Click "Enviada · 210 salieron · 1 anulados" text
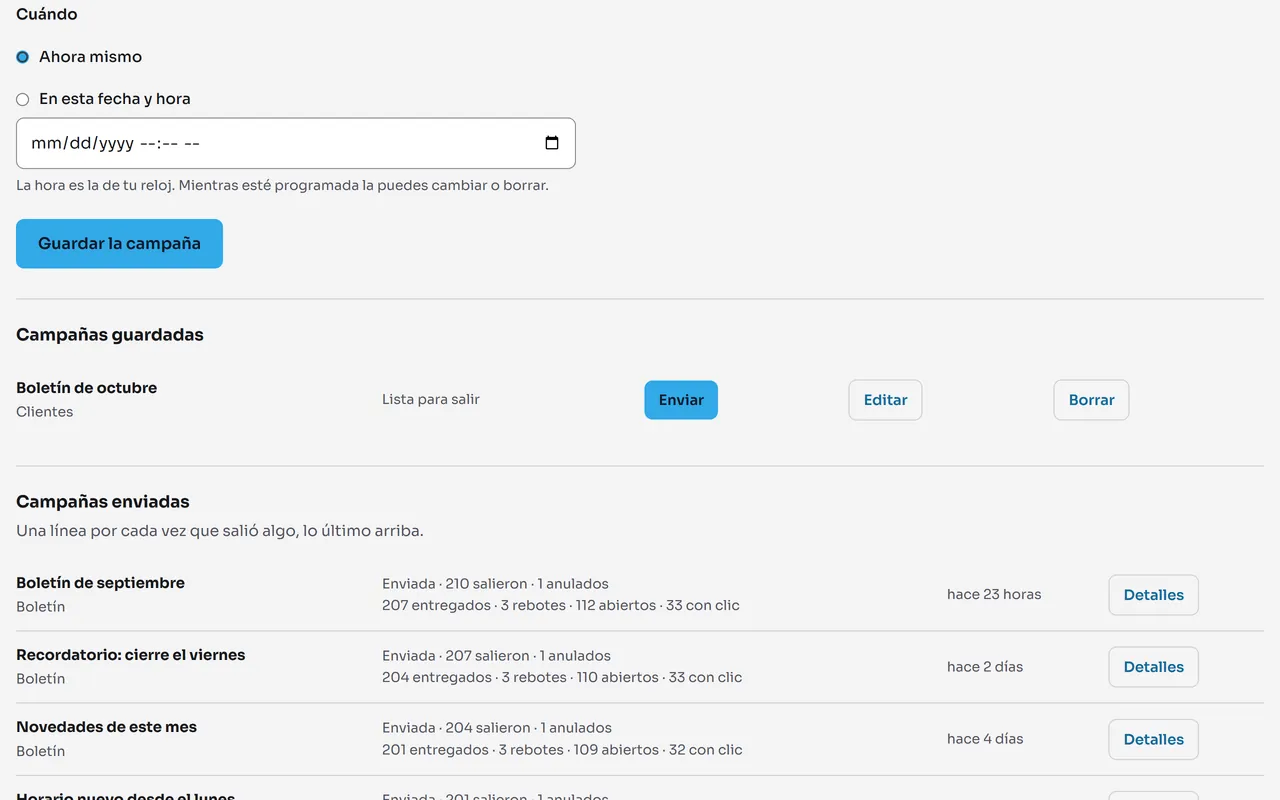Viewport: 1280px width, 800px height. coord(495,584)
